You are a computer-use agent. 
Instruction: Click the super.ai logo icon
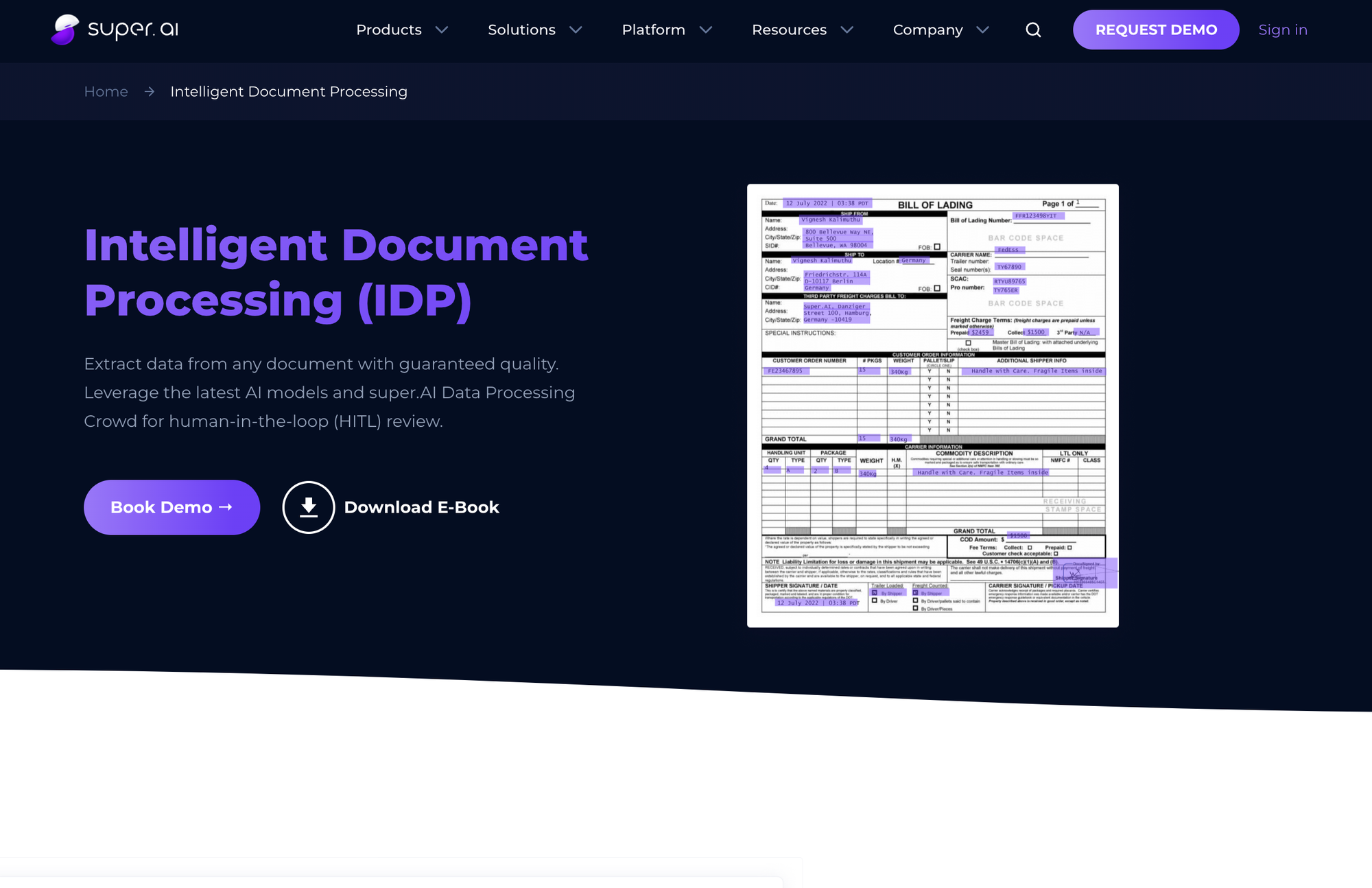click(65, 30)
